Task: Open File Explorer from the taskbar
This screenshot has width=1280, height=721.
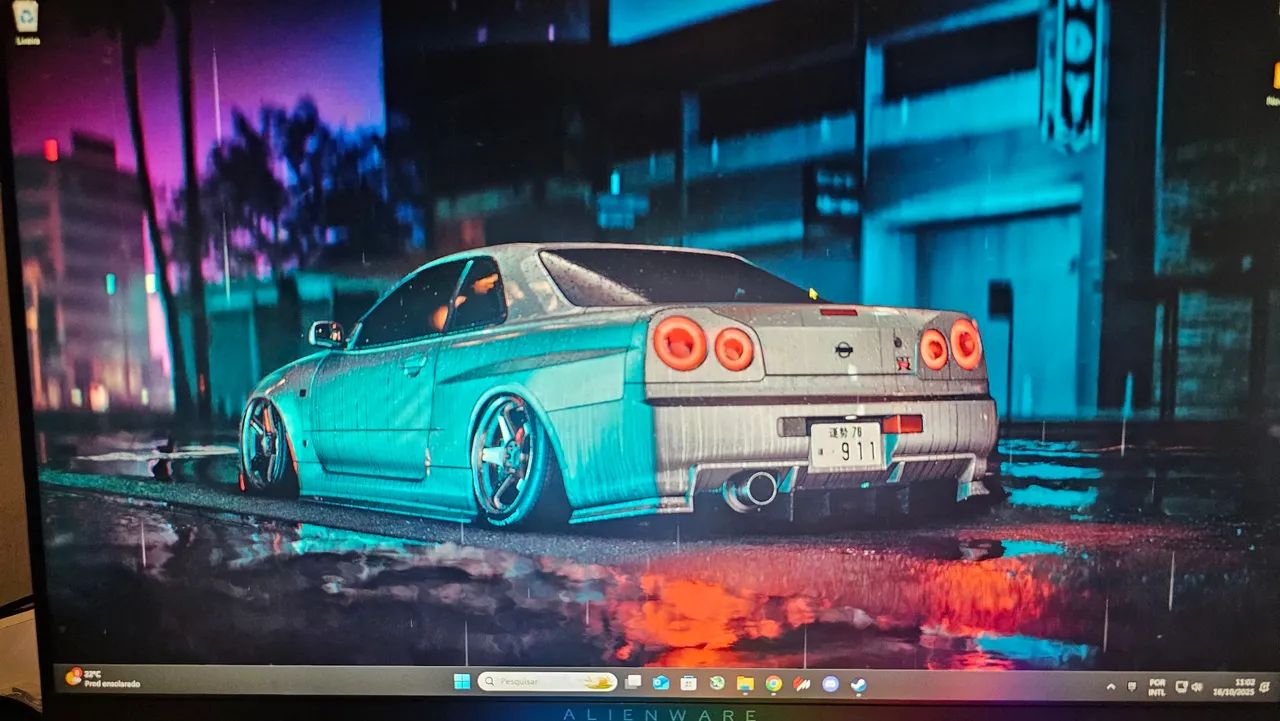Action: click(x=745, y=684)
